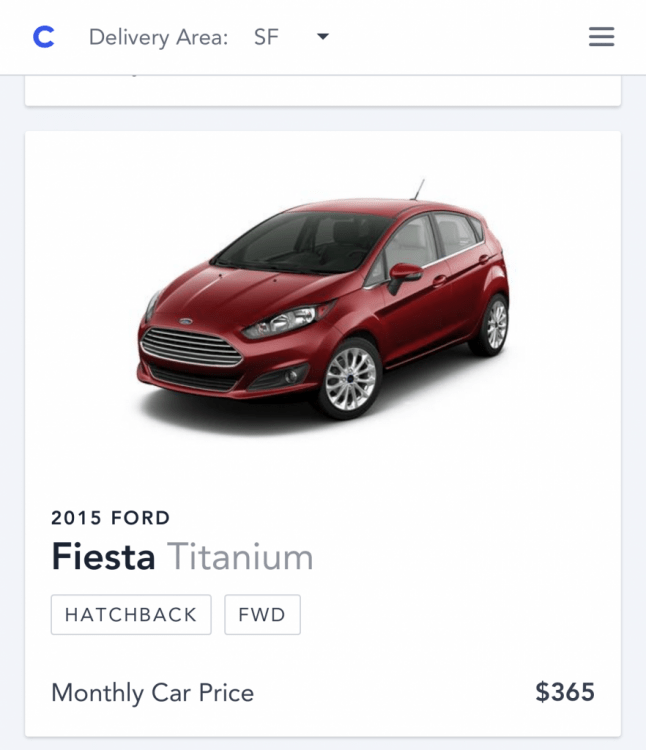Open the Fiesta model name

tap(103, 557)
